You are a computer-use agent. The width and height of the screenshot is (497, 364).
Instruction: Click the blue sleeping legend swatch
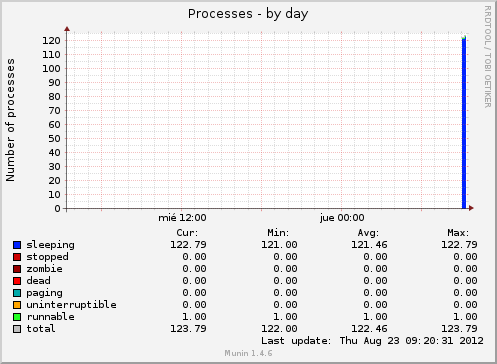(x=17, y=245)
